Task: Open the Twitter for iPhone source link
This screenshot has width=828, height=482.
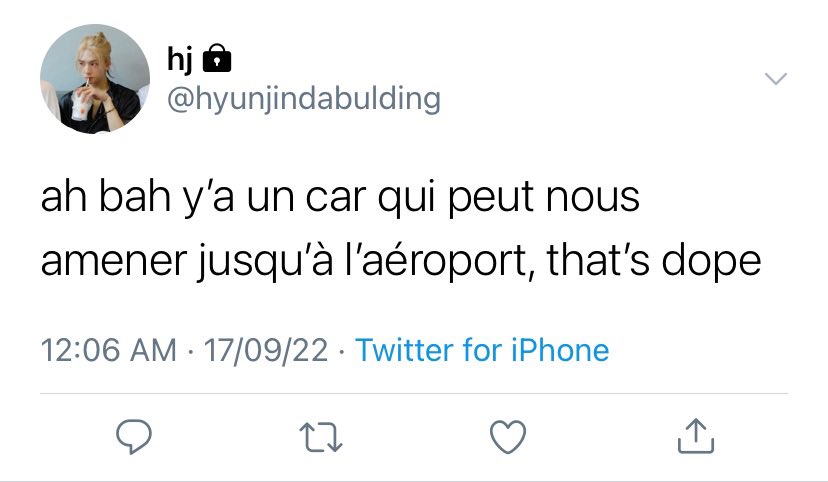Action: pos(482,350)
